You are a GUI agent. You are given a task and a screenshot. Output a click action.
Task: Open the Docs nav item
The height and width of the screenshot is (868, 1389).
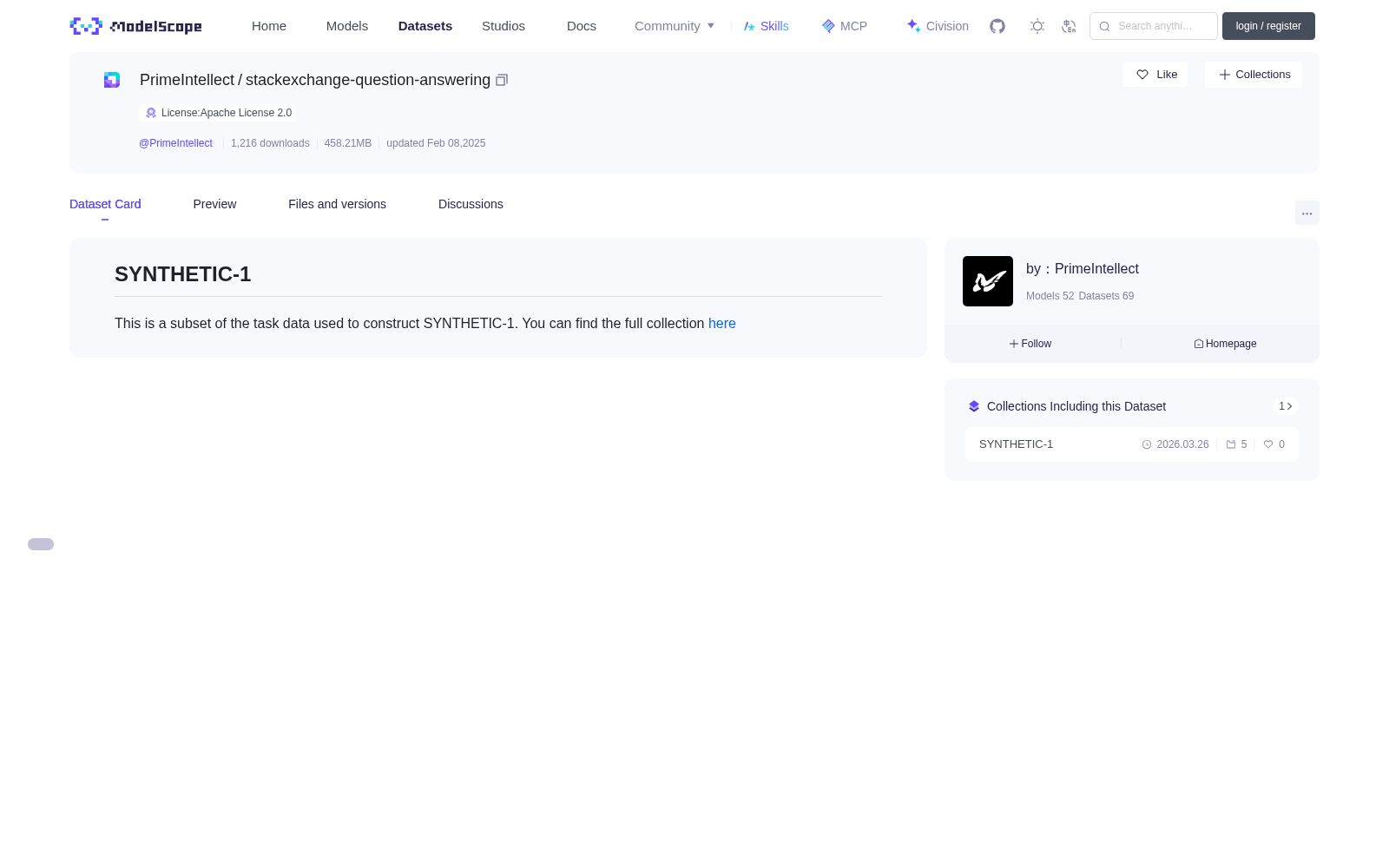(582, 26)
